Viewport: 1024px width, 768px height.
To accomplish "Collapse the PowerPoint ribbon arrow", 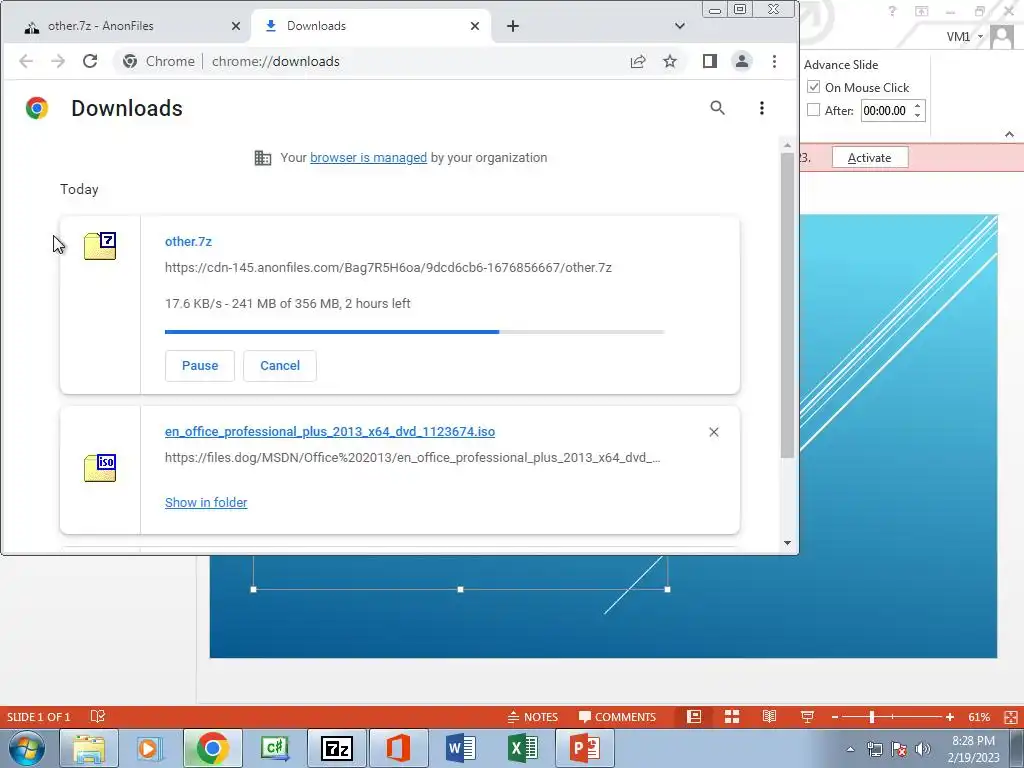I will [x=1009, y=135].
